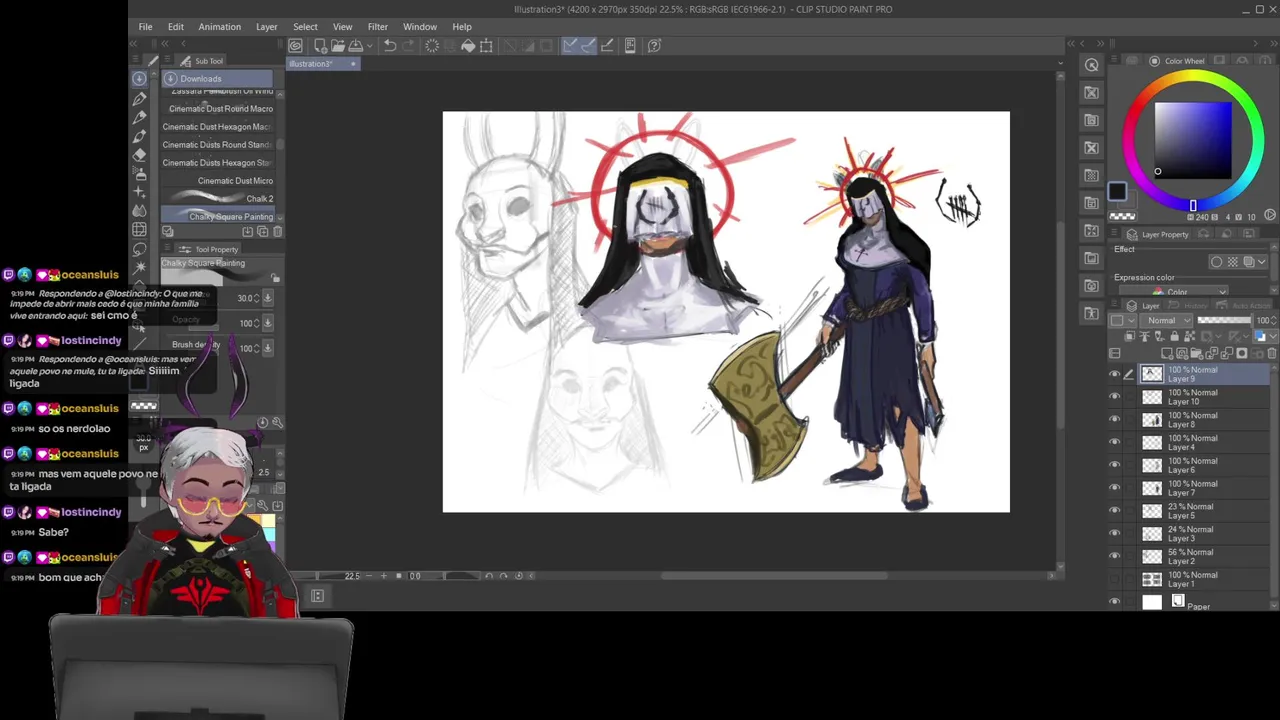The width and height of the screenshot is (1280, 720).
Task: Delete the selected sub tool
Action: click(277, 232)
